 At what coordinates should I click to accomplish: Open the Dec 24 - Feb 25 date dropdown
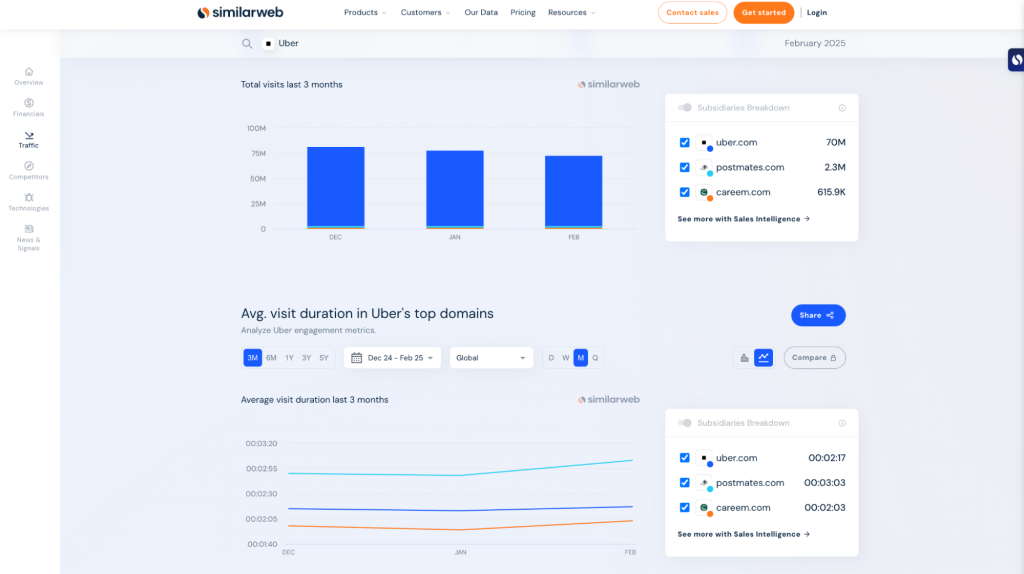tap(392, 358)
